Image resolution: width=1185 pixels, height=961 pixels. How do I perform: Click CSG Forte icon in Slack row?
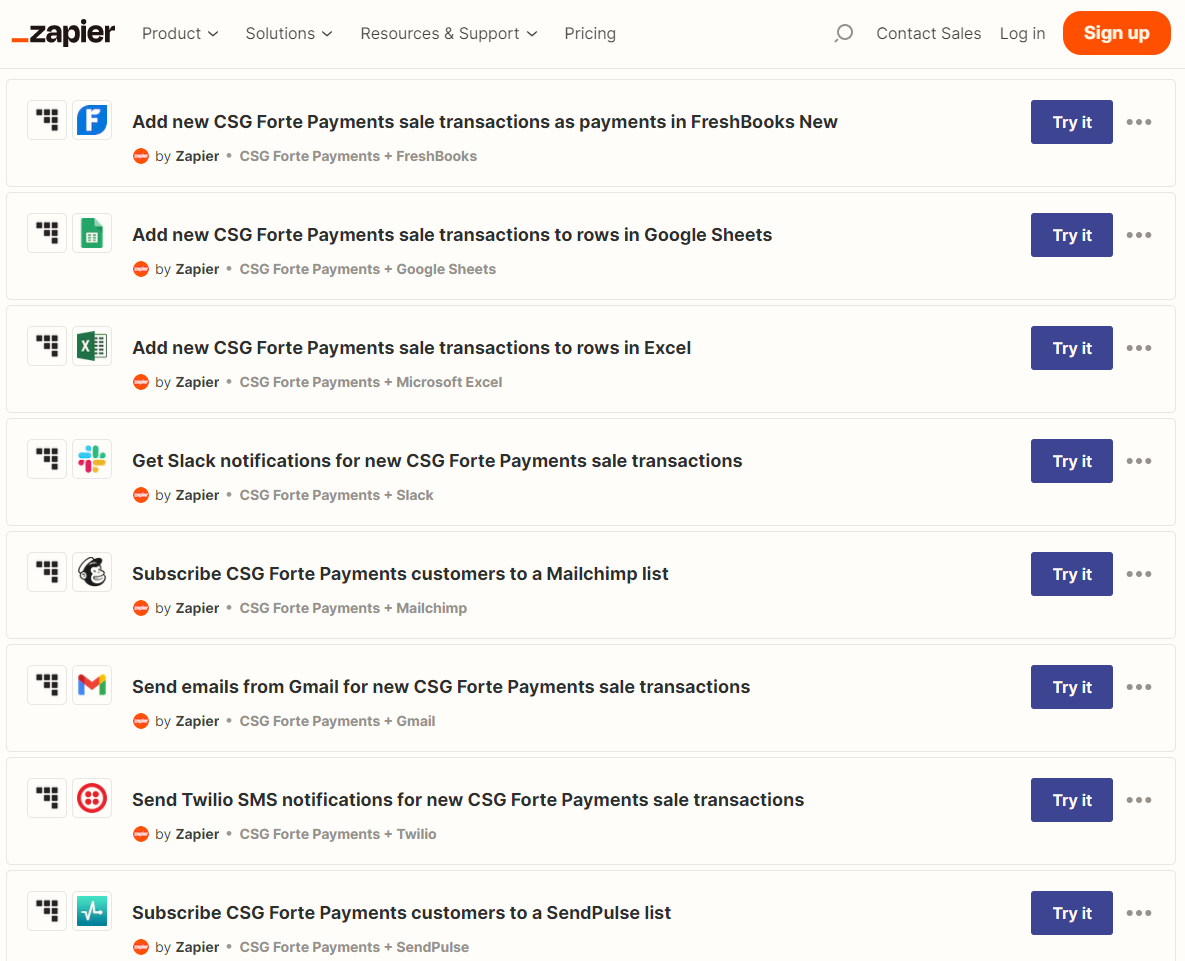point(47,459)
